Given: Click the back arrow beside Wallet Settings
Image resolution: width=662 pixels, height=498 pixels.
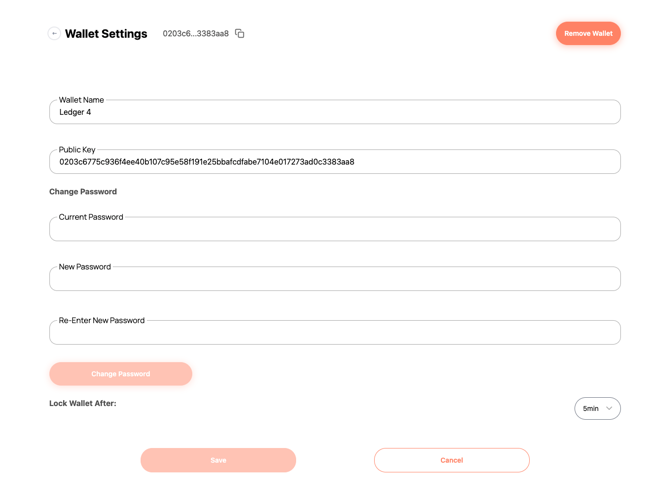Looking at the screenshot, I should pyautogui.click(x=54, y=34).
